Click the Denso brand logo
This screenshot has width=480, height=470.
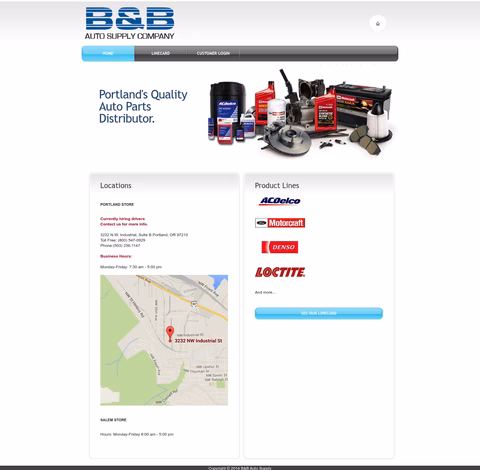tap(280, 247)
